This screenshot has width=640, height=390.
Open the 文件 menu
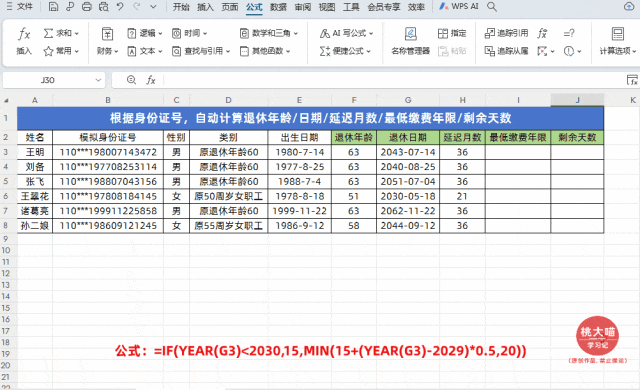point(25,7)
